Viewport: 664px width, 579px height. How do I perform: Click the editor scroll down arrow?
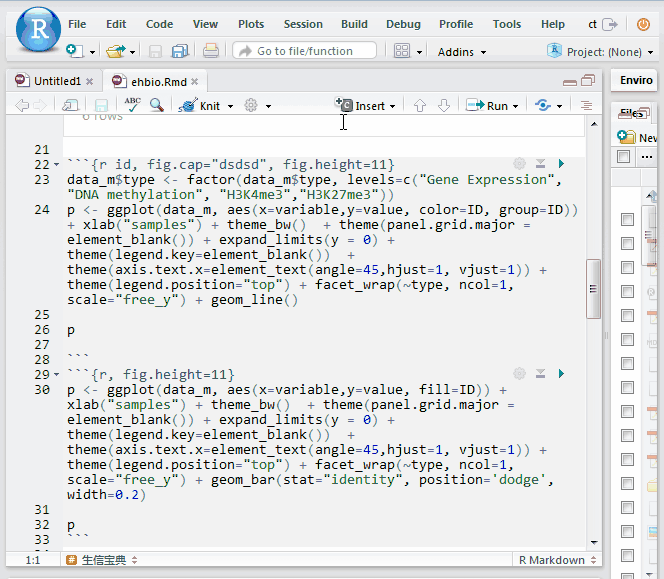click(x=594, y=543)
